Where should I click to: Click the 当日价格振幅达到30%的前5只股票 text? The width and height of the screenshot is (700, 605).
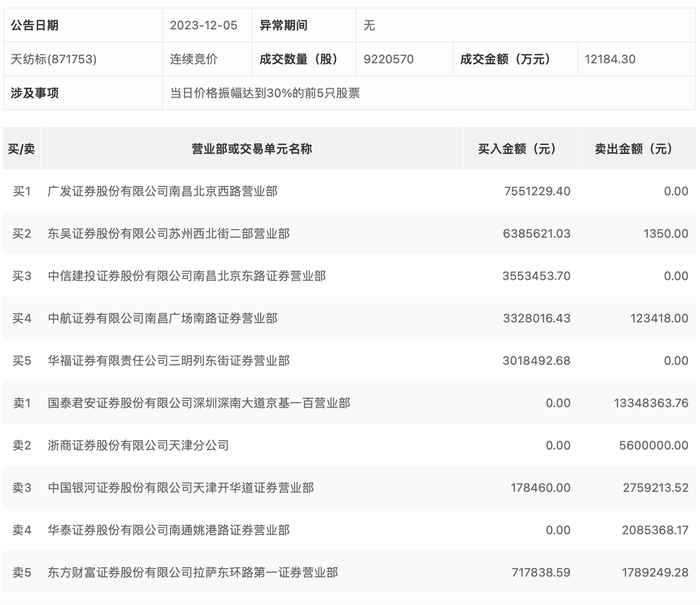[265, 93]
